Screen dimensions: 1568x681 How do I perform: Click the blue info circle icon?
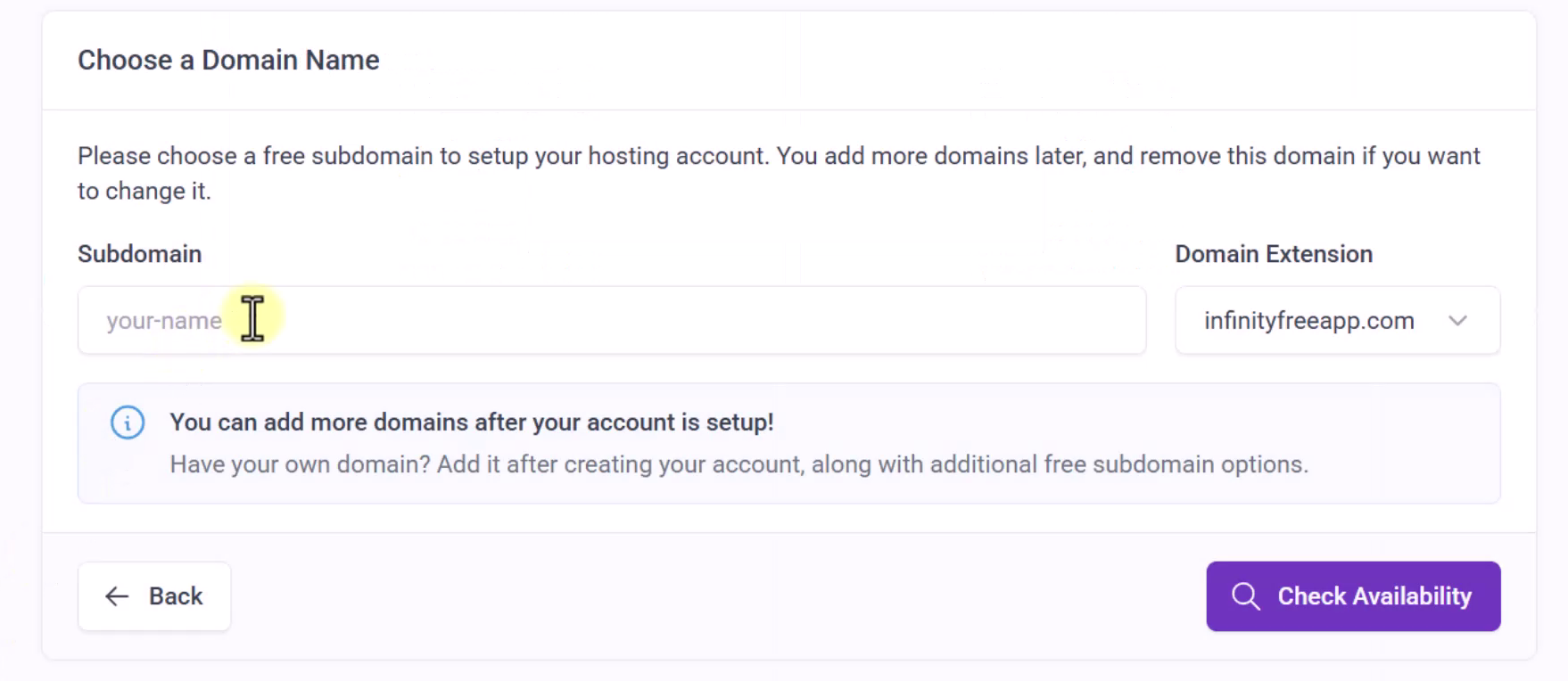point(128,423)
